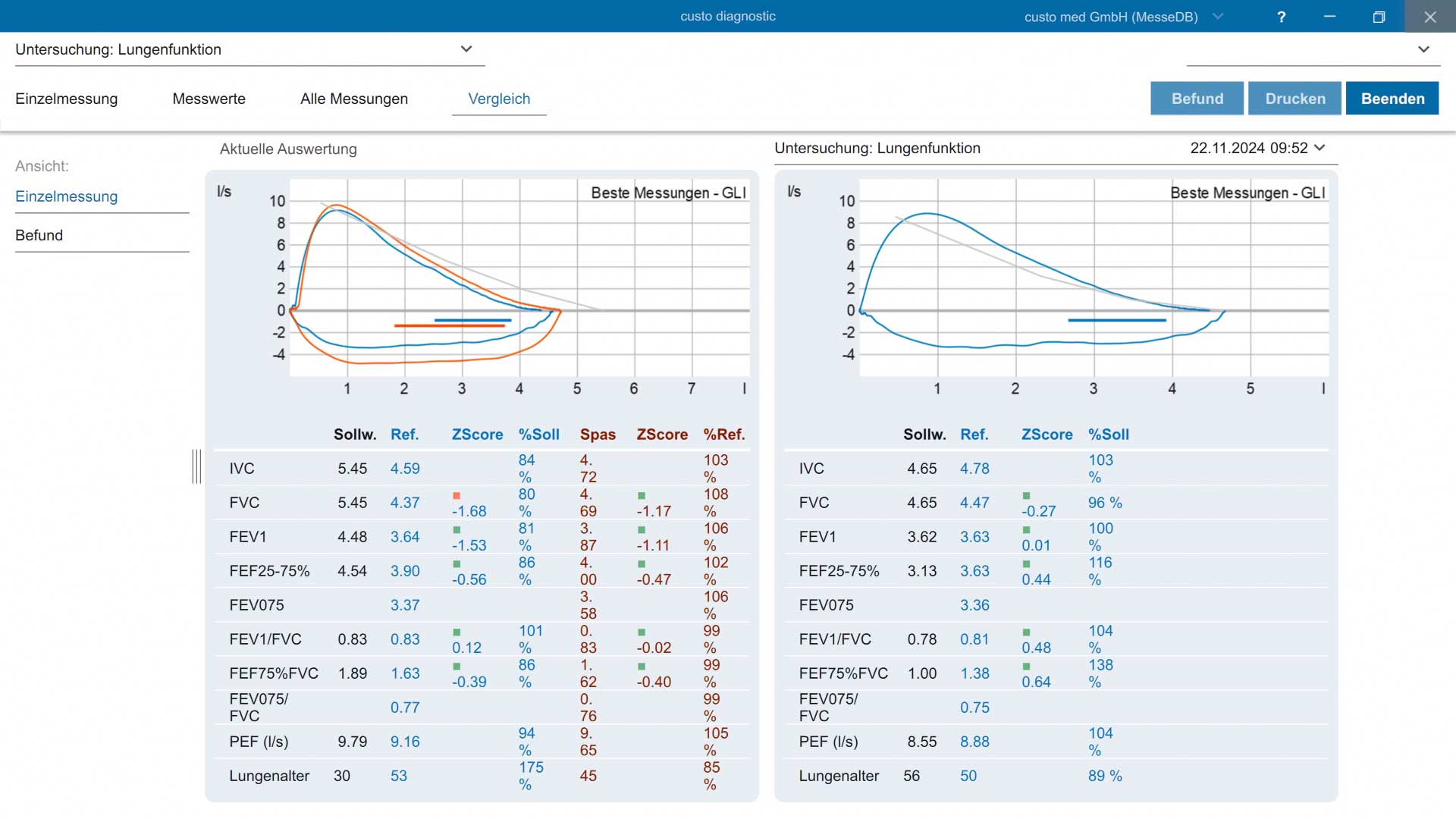Screen dimensions: 1456x819
Task: Click the Befund button
Action: (x=1197, y=99)
